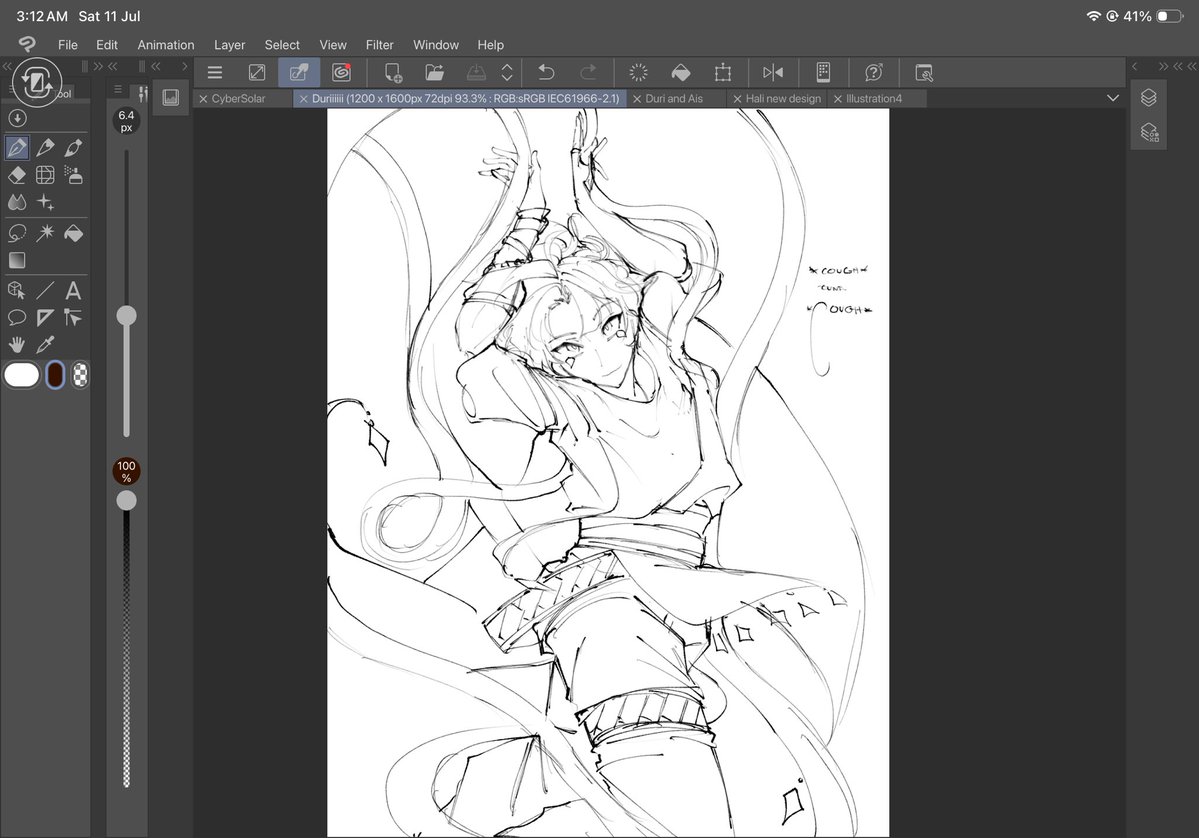Open the Clip Studio support help icon
The image size is (1199, 838).
(873, 73)
